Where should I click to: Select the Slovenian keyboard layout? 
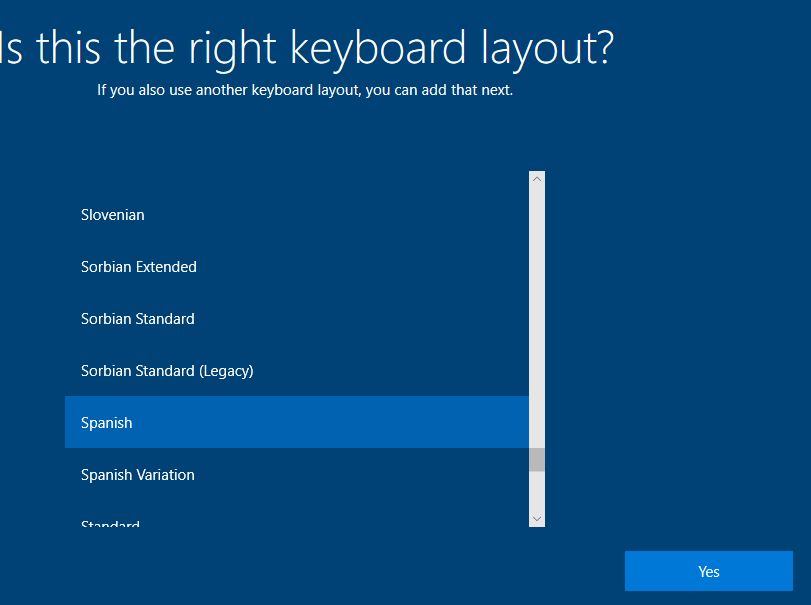pyautogui.click(x=113, y=215)
